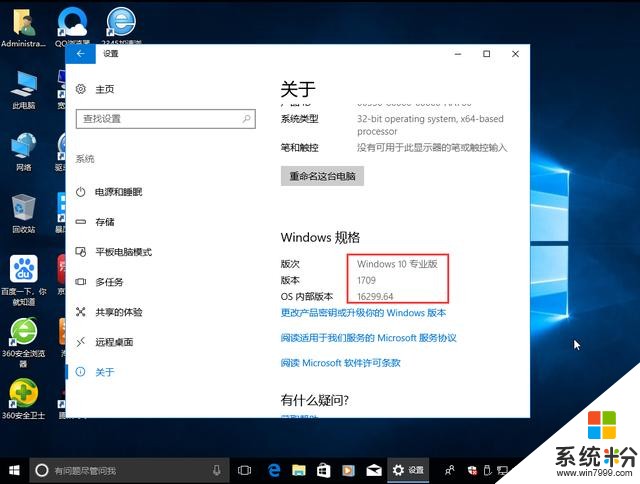Select OS build value 16299.64

[375, 296]
